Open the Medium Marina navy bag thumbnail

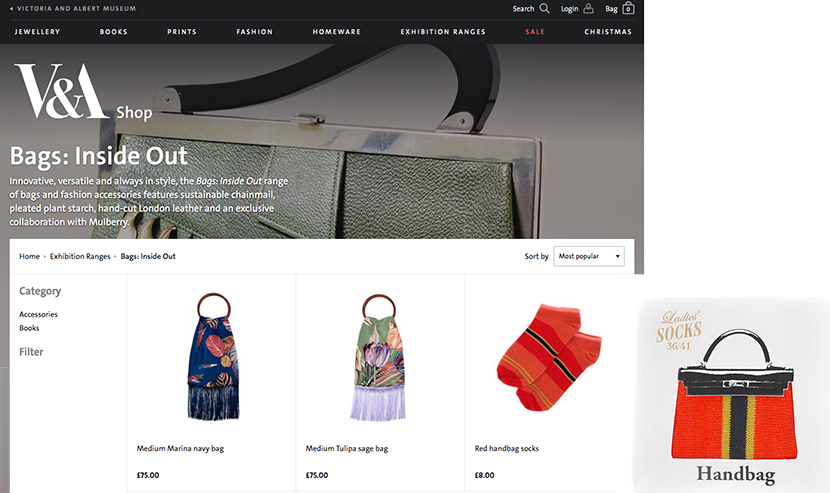coord(213,357)
